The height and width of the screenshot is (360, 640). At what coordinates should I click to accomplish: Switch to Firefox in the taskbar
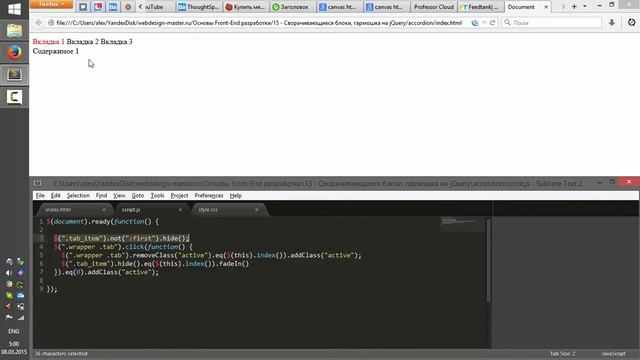tap(14, 52)
